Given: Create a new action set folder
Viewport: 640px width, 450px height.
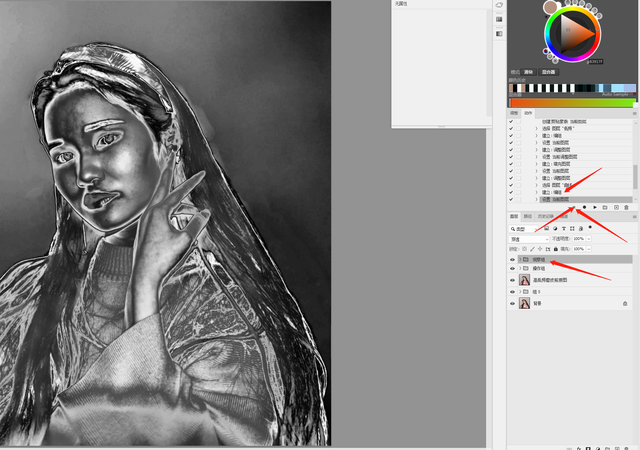Looking at the screenshot, I should (605, 207).
